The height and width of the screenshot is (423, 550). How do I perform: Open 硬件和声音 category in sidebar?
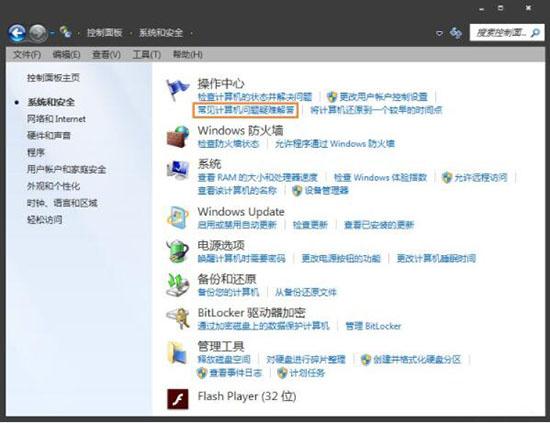[49, 135]
